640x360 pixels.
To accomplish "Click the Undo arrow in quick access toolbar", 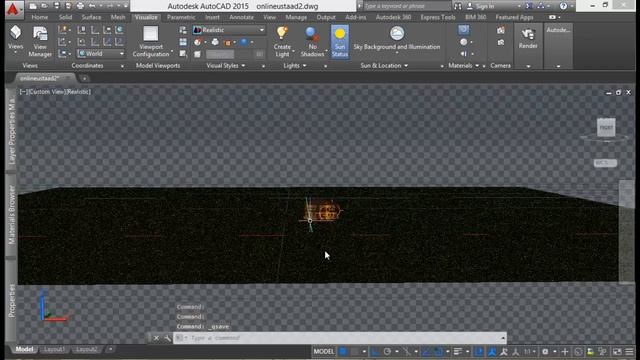I will coord(92,6).
